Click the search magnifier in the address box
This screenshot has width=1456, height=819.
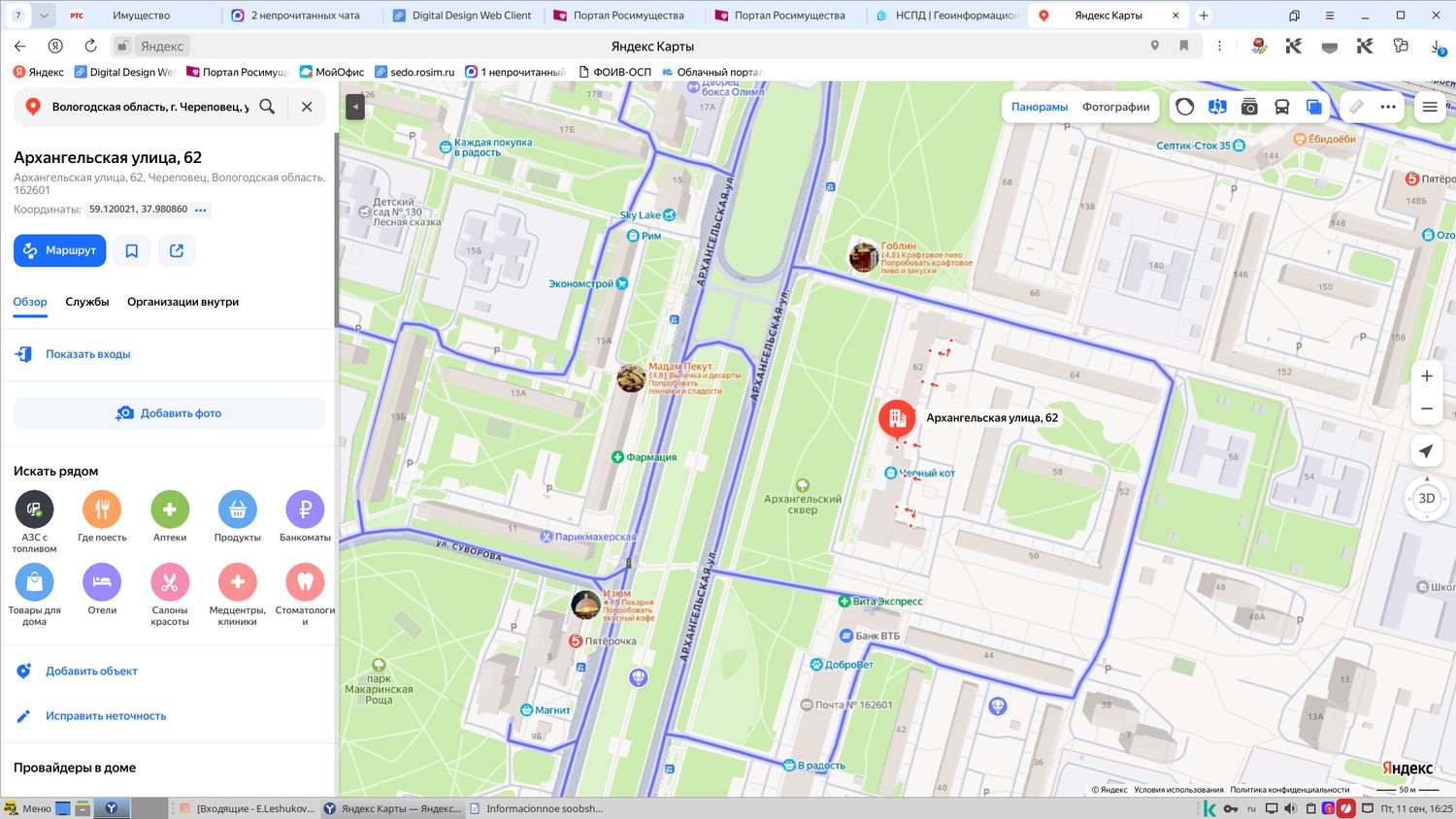tap(267, 107)
